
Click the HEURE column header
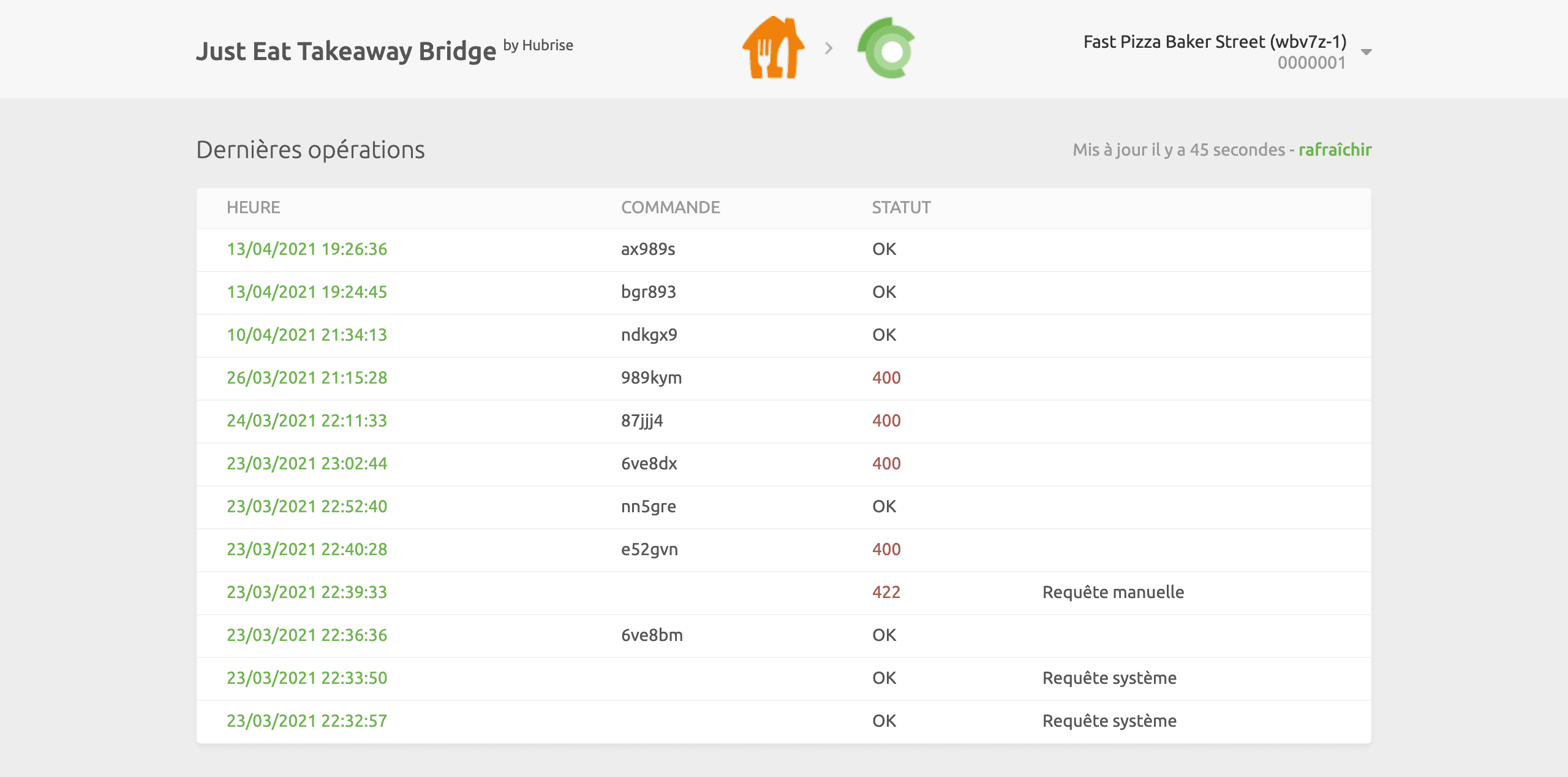253,208
